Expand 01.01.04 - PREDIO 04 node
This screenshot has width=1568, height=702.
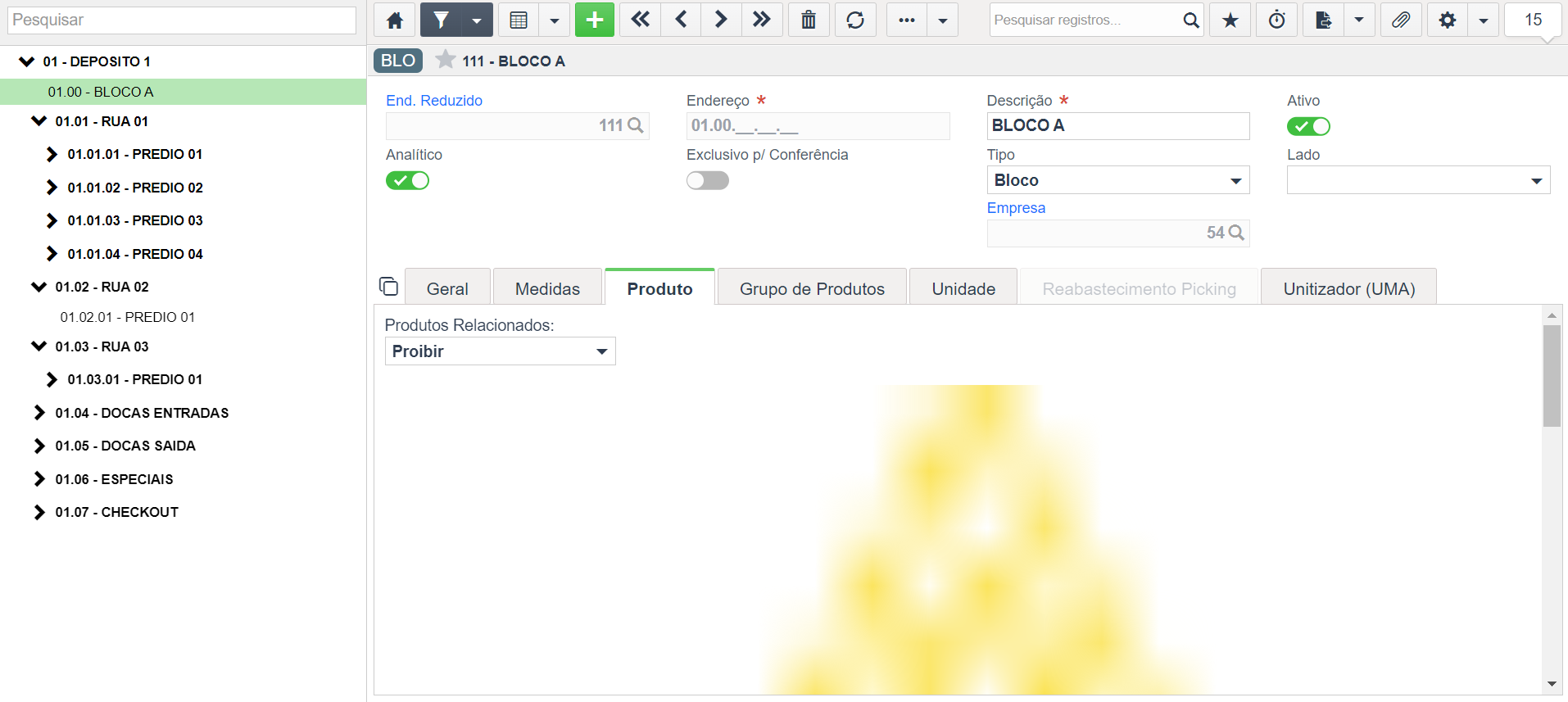coord(52,254)
